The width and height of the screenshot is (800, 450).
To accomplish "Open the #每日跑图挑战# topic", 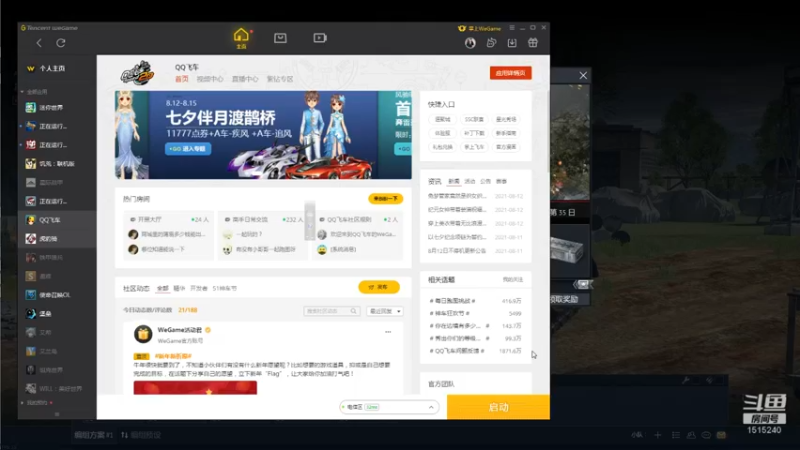I will point(453,301).
